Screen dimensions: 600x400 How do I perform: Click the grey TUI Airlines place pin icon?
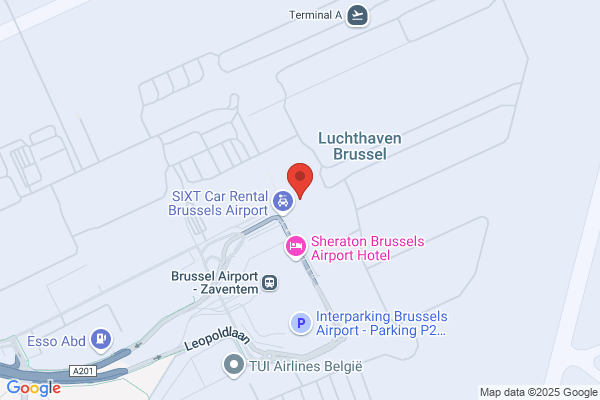pyautogui.click(x=234, y=365)
